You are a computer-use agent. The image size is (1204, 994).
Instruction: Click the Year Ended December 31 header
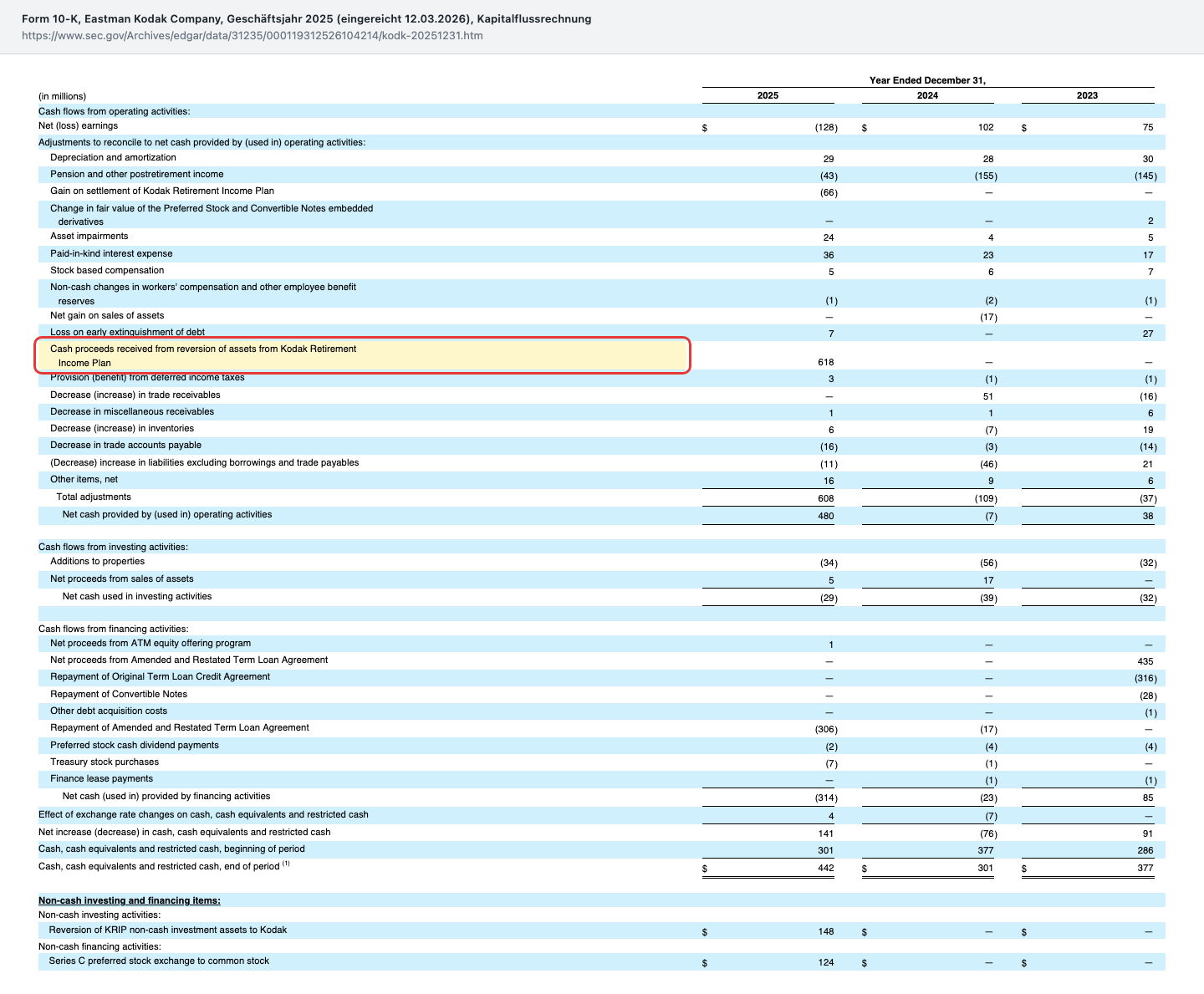(x=927, y=80)
